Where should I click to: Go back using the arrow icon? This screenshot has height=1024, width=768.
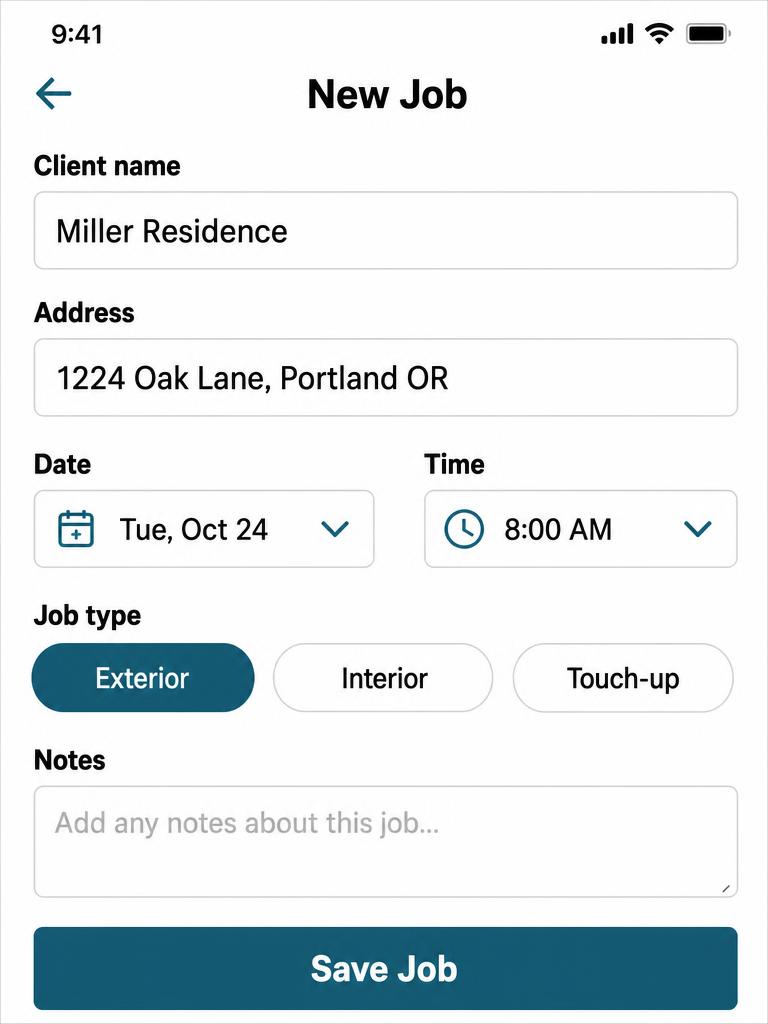coord(54,94)
